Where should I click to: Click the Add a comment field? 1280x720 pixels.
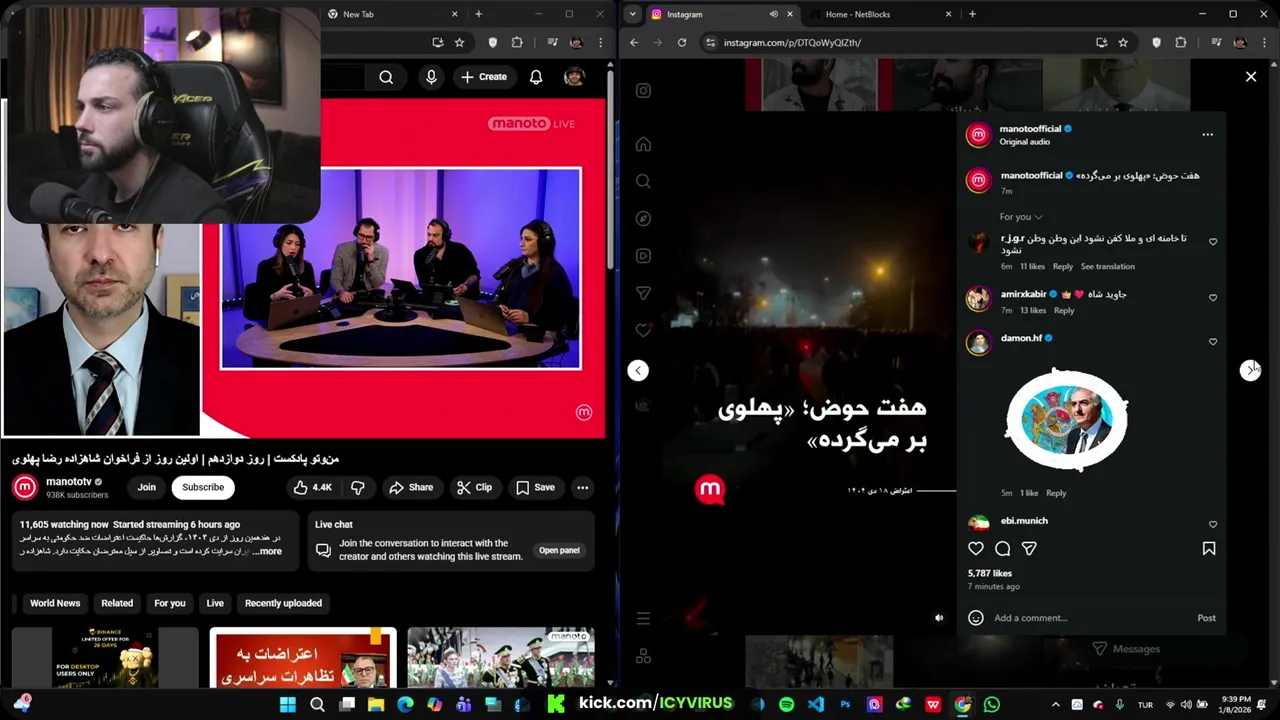click(1090, 618)
